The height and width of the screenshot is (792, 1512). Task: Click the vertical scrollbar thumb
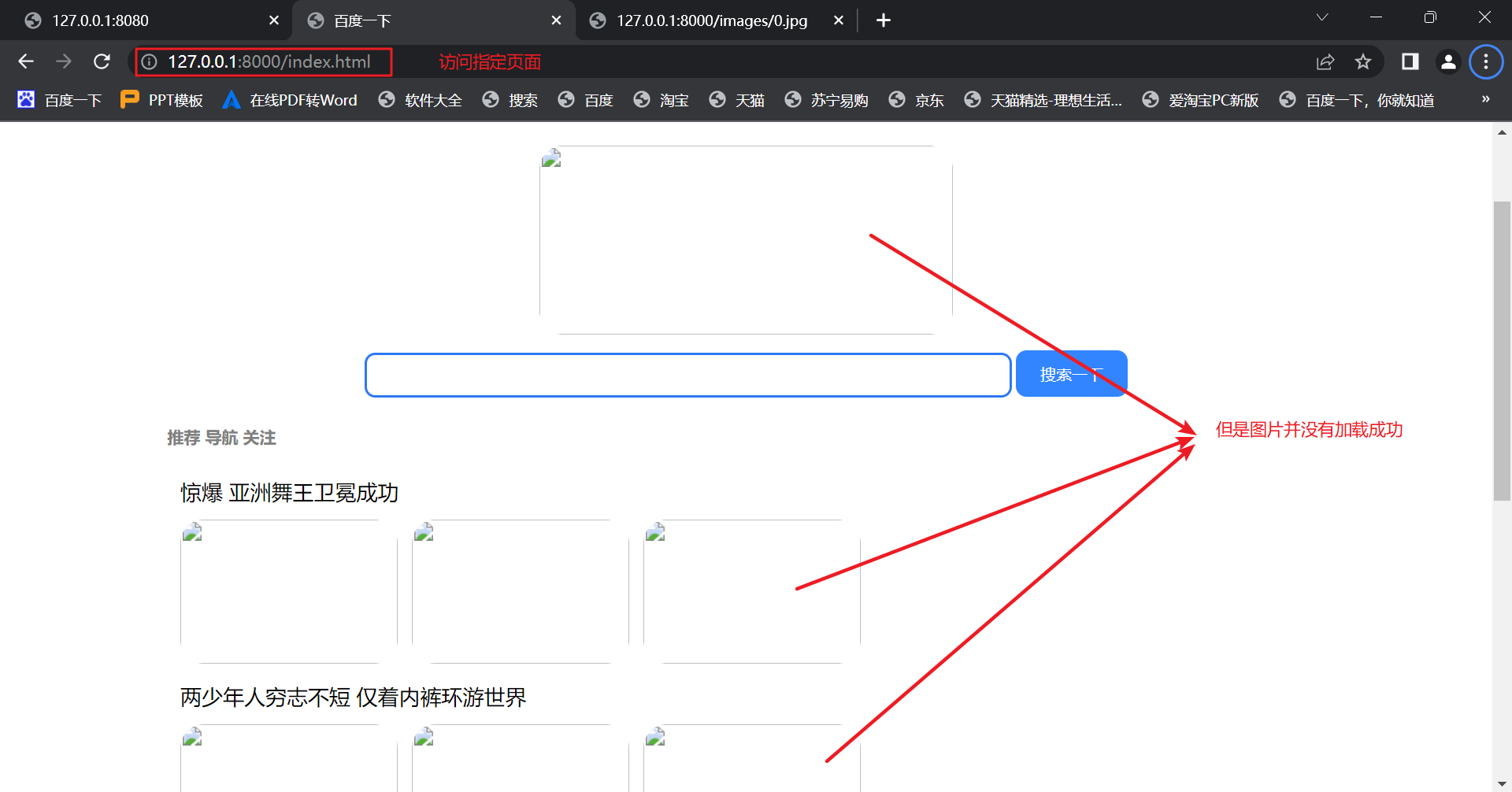(1502, 351)
